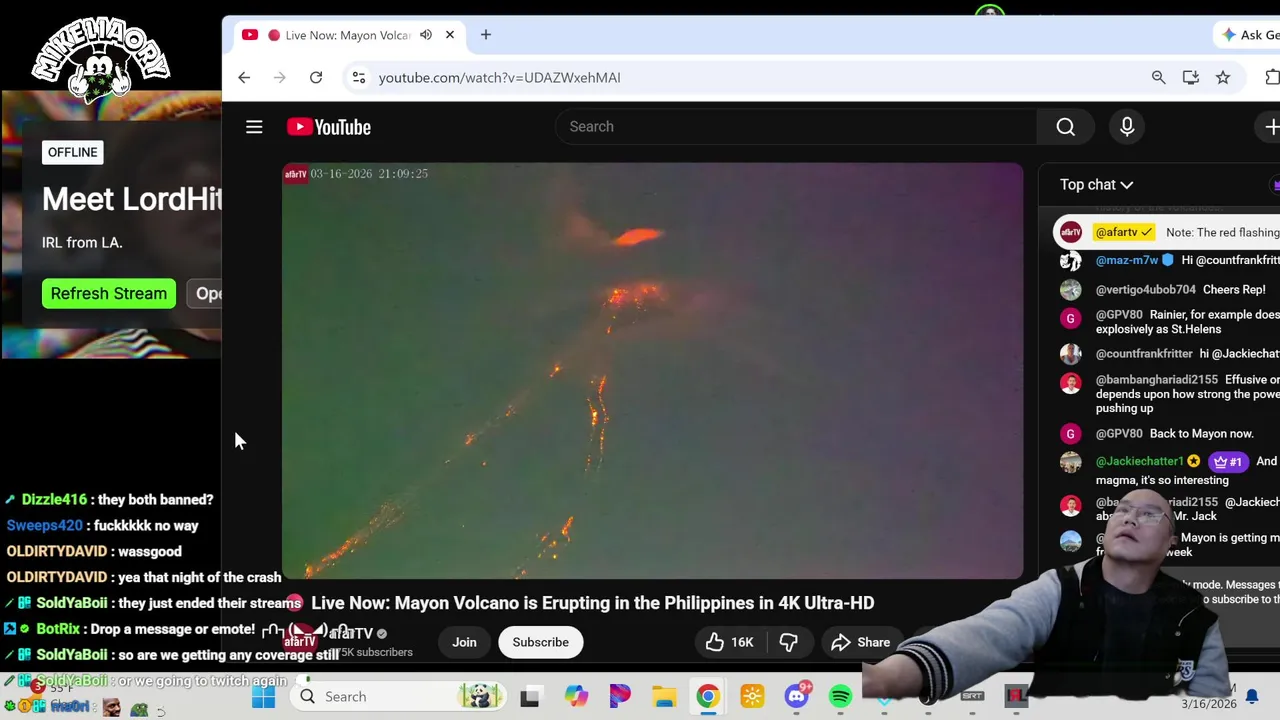Open Spotify from the taskbar
The image size is (1280, 720).
[840, 696]
